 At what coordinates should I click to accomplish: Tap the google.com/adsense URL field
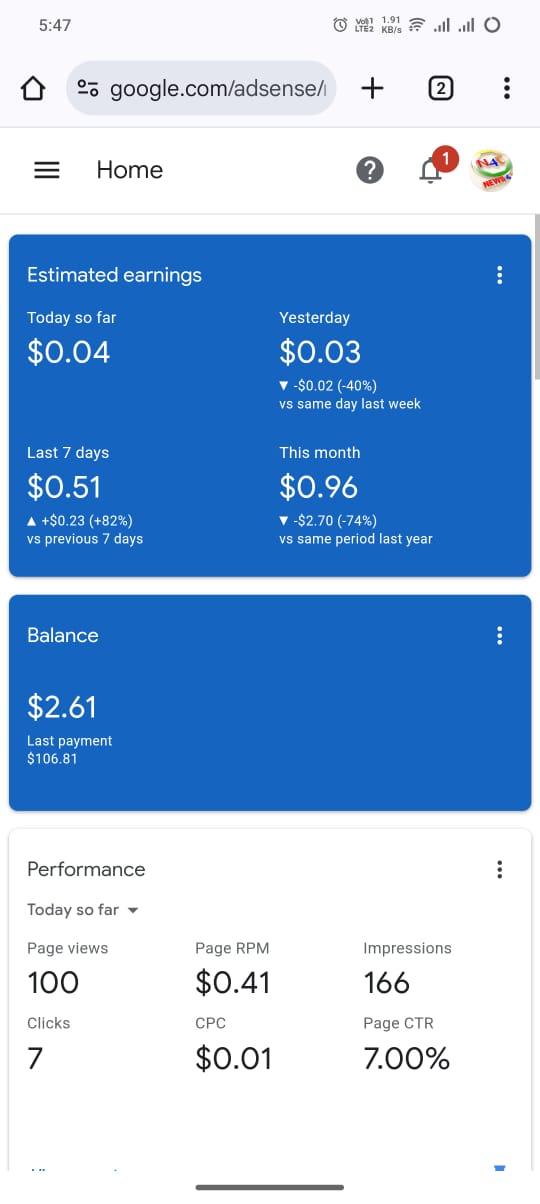tap(201, 89)
